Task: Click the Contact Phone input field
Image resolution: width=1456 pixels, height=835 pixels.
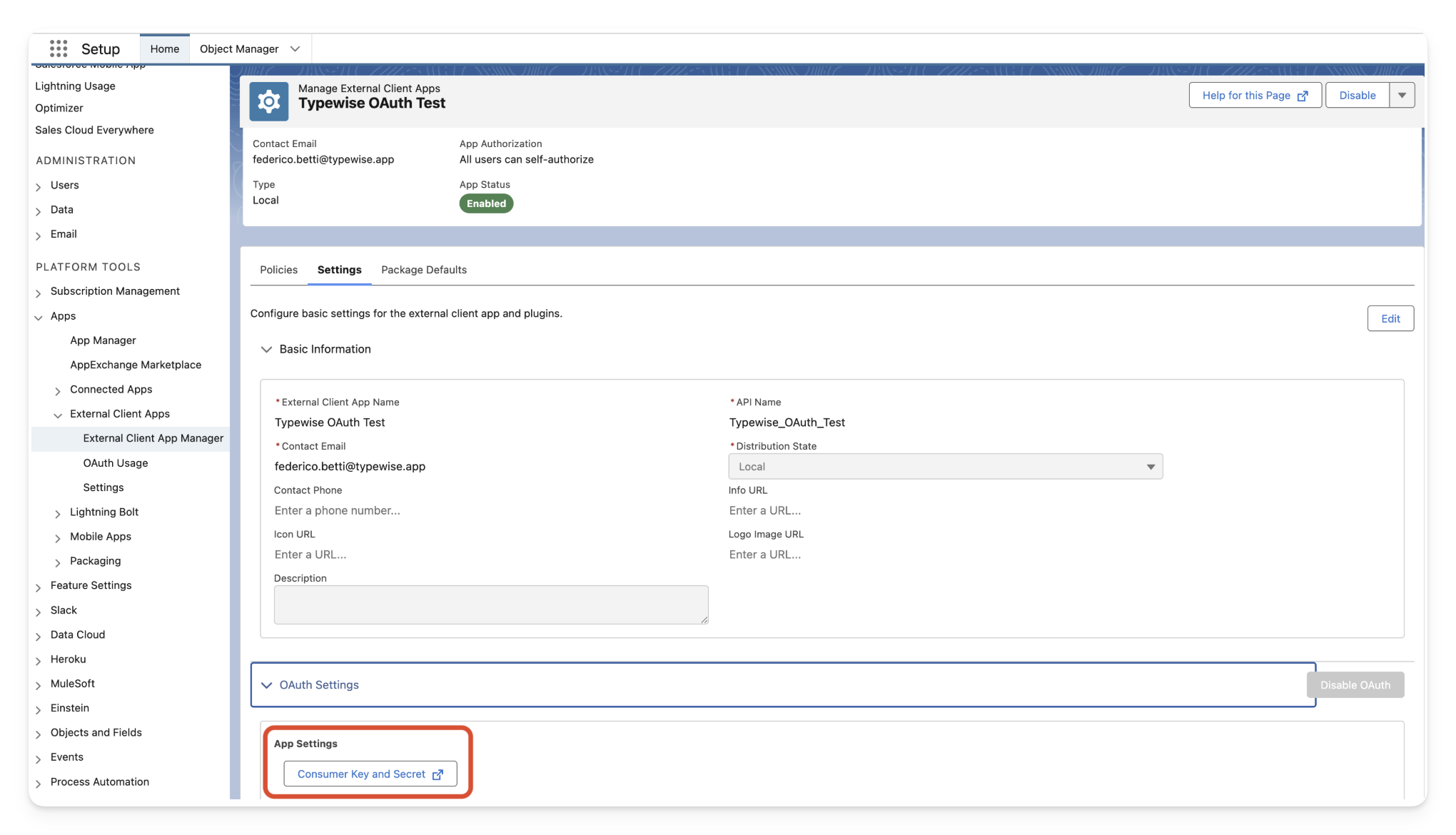Action: (490, 510)
